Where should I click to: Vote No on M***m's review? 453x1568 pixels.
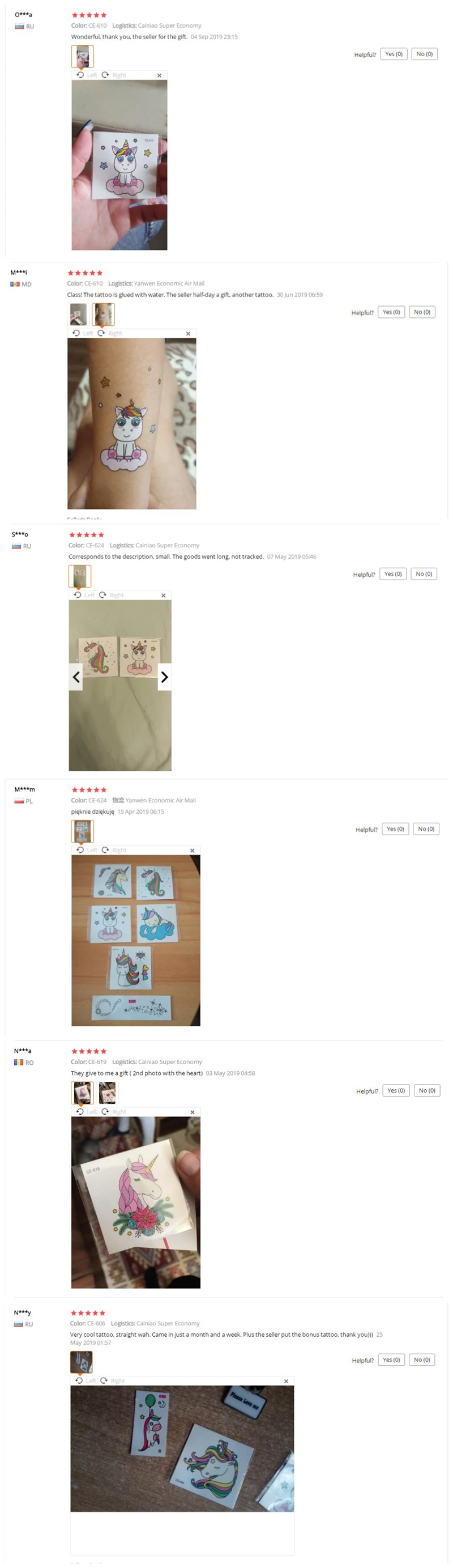click(x=426, y=829)
